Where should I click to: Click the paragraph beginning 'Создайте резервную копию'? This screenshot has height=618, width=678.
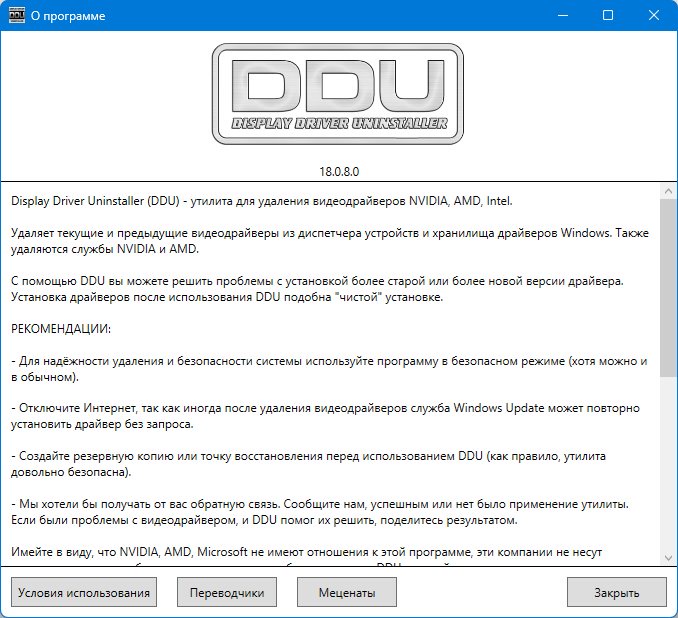[308, 464]
